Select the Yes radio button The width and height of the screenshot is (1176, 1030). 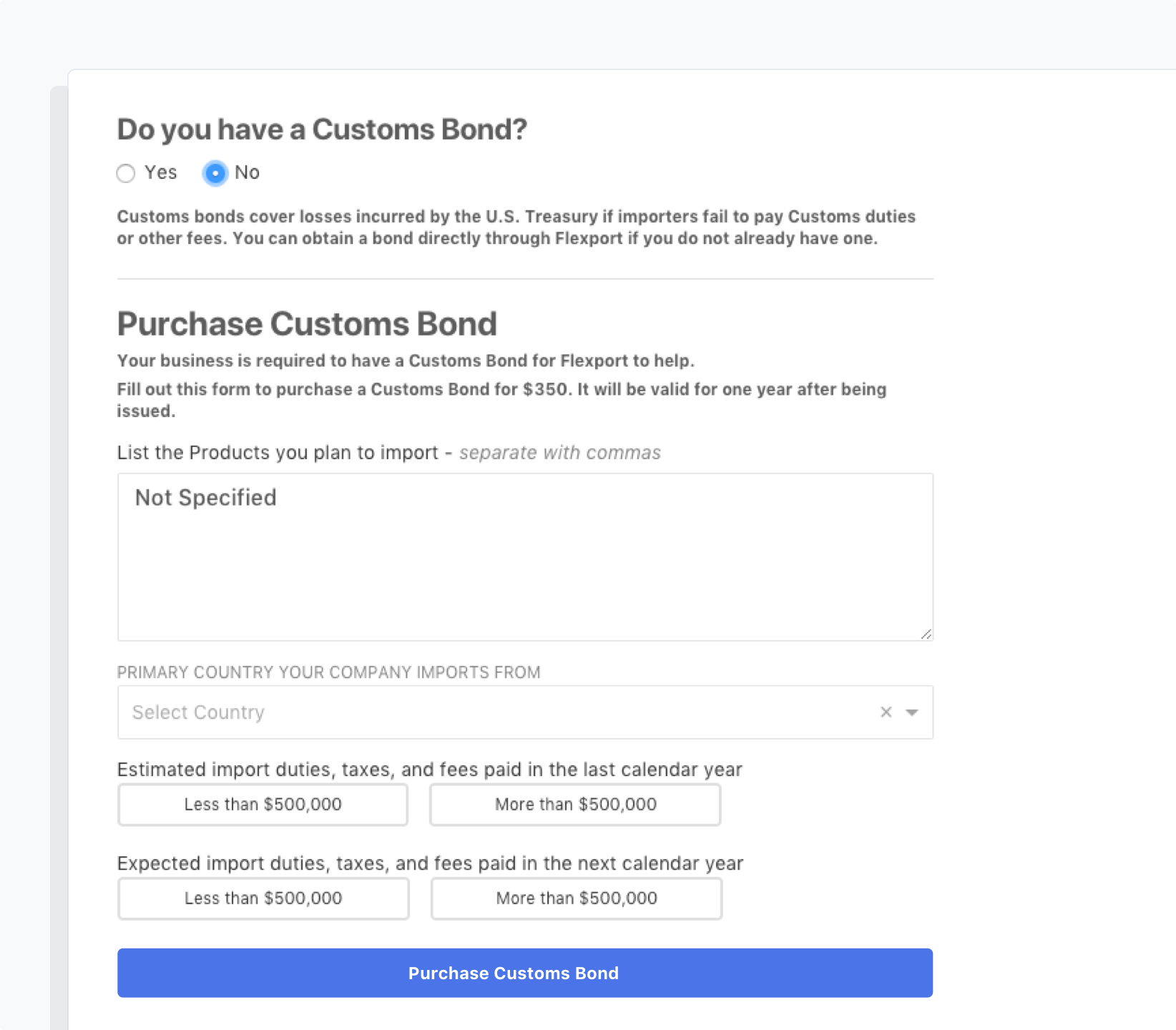coord(126,173)
